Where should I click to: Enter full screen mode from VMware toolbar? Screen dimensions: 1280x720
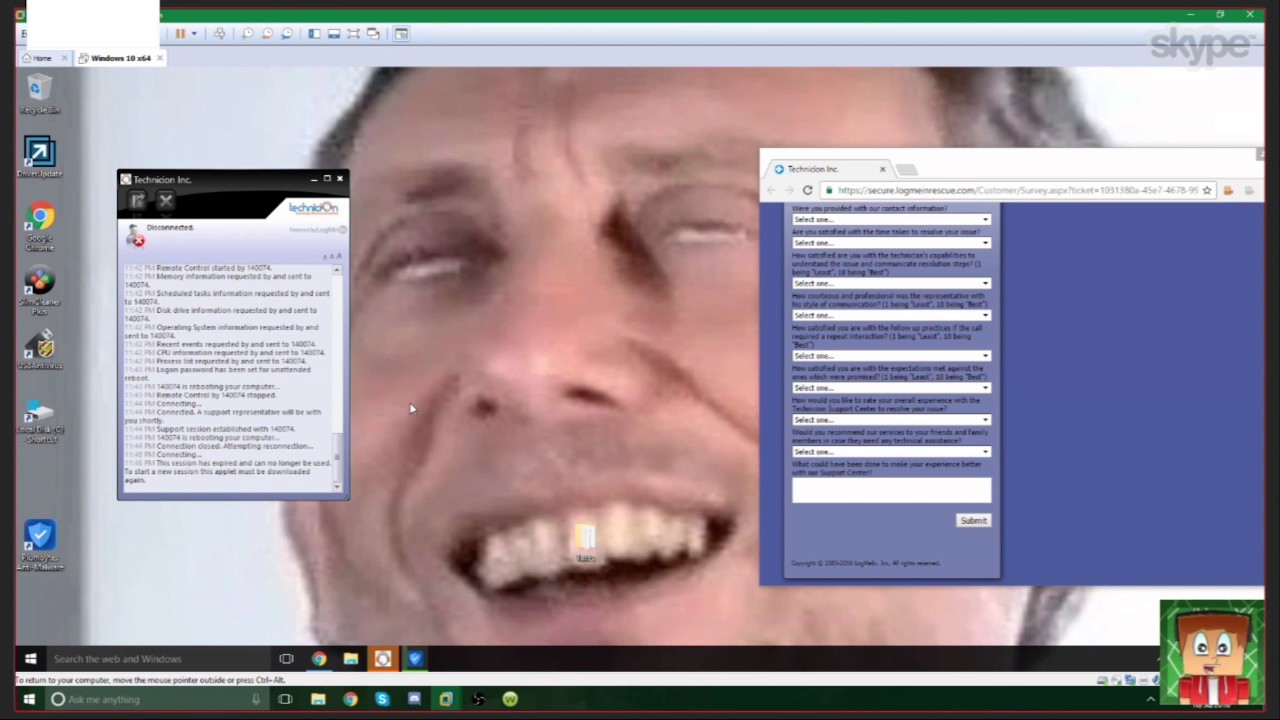[x=353, y=34]
